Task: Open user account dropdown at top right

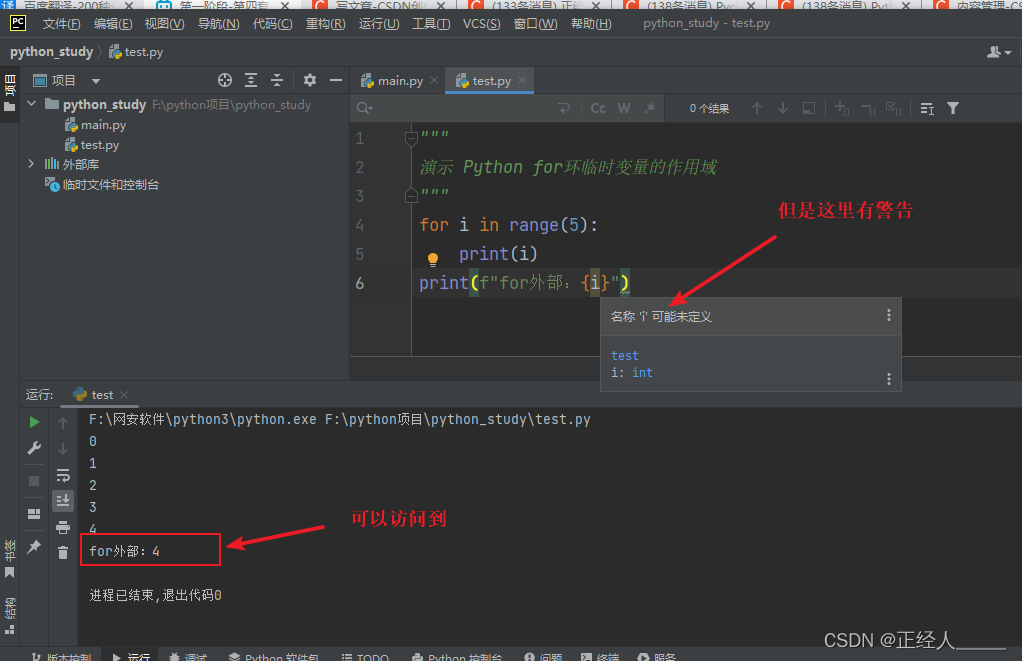Action: tap(999, 52)
